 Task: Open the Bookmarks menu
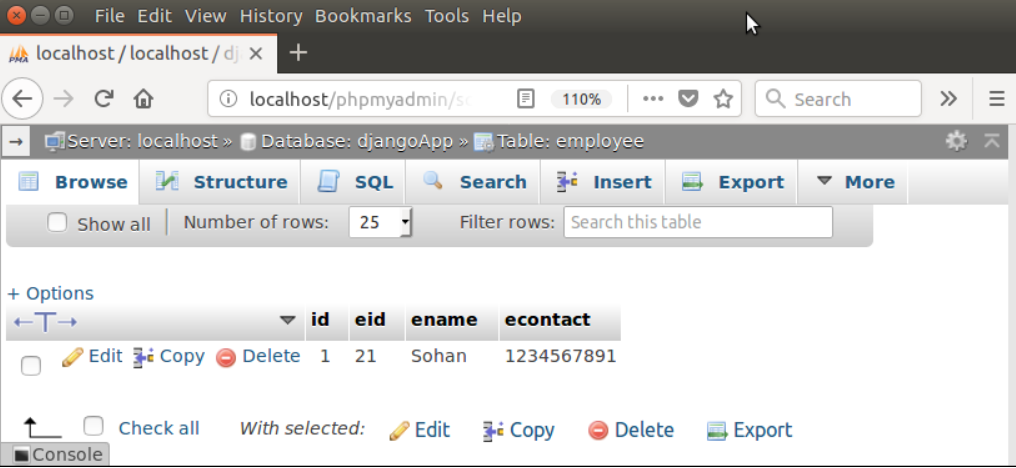coord(363,16)
